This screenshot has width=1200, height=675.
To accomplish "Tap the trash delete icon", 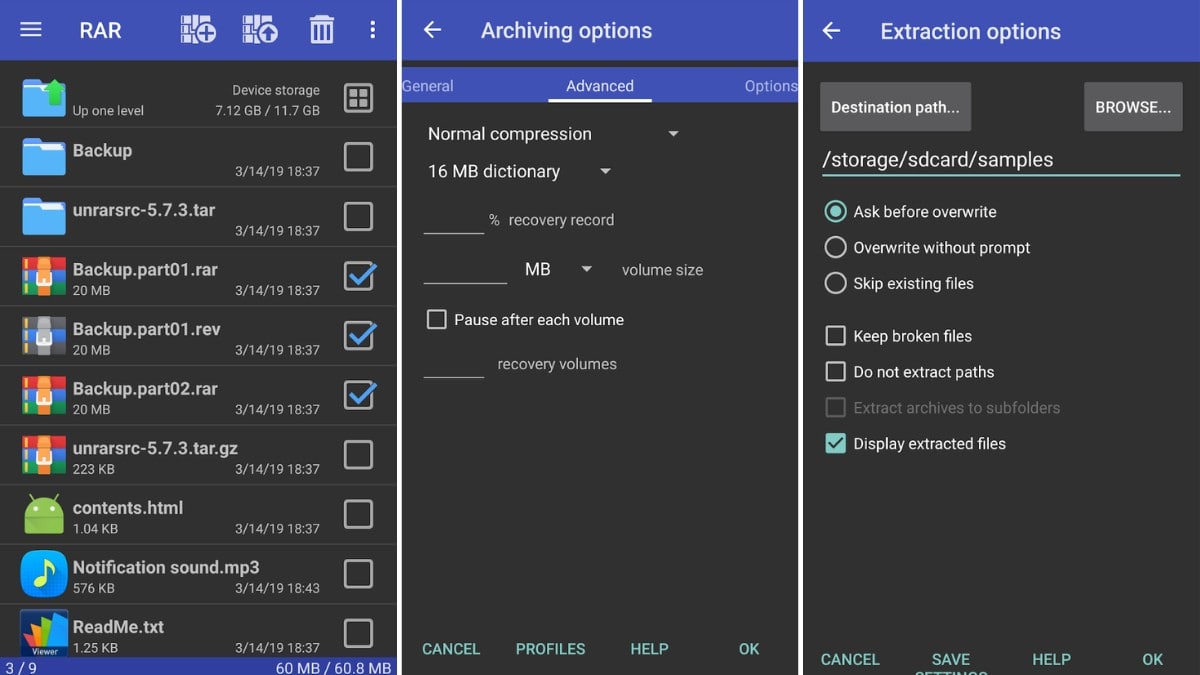I will (321, 30).
